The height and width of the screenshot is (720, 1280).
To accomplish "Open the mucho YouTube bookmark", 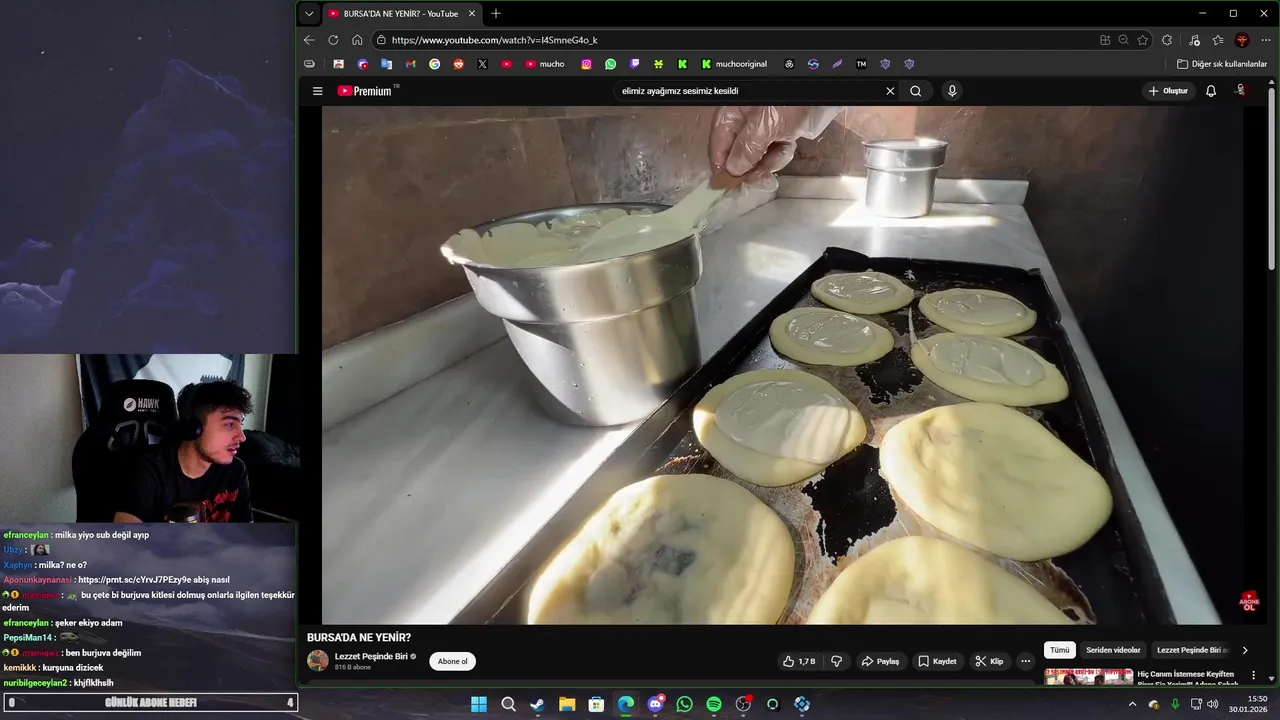I will [x=545, y=64].
